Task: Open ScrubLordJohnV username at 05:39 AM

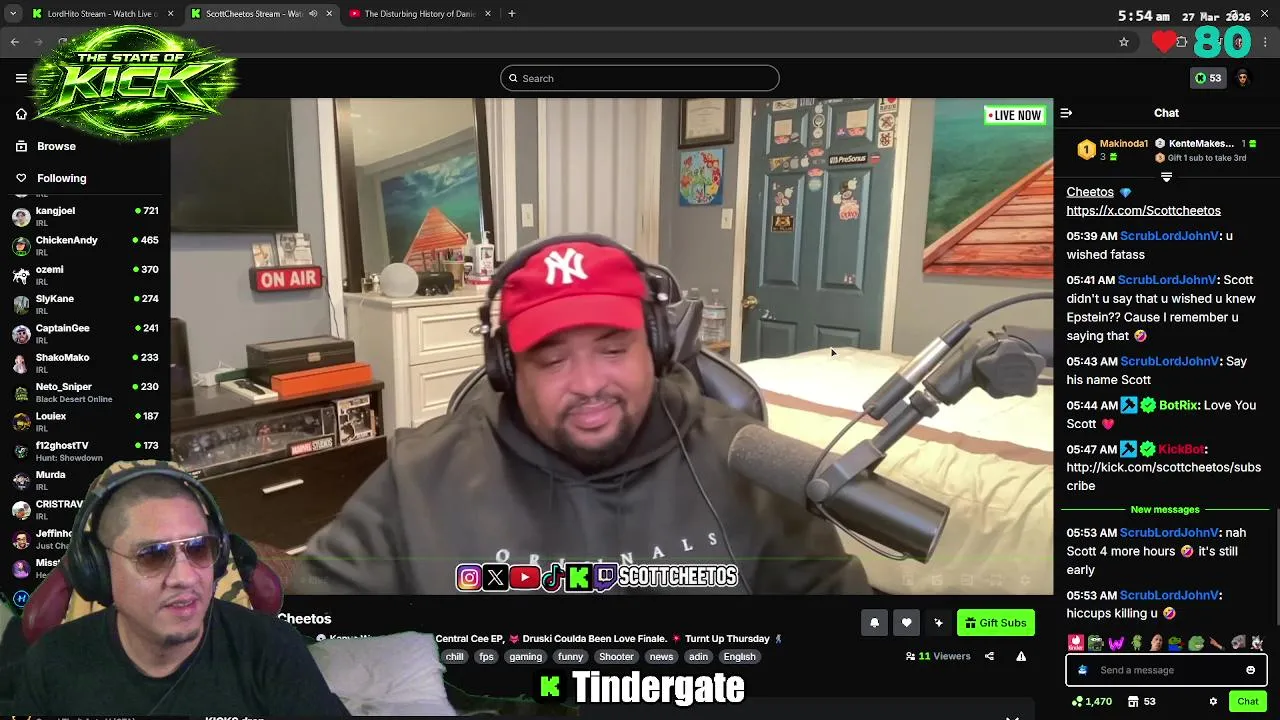Action: point(1169,236)
